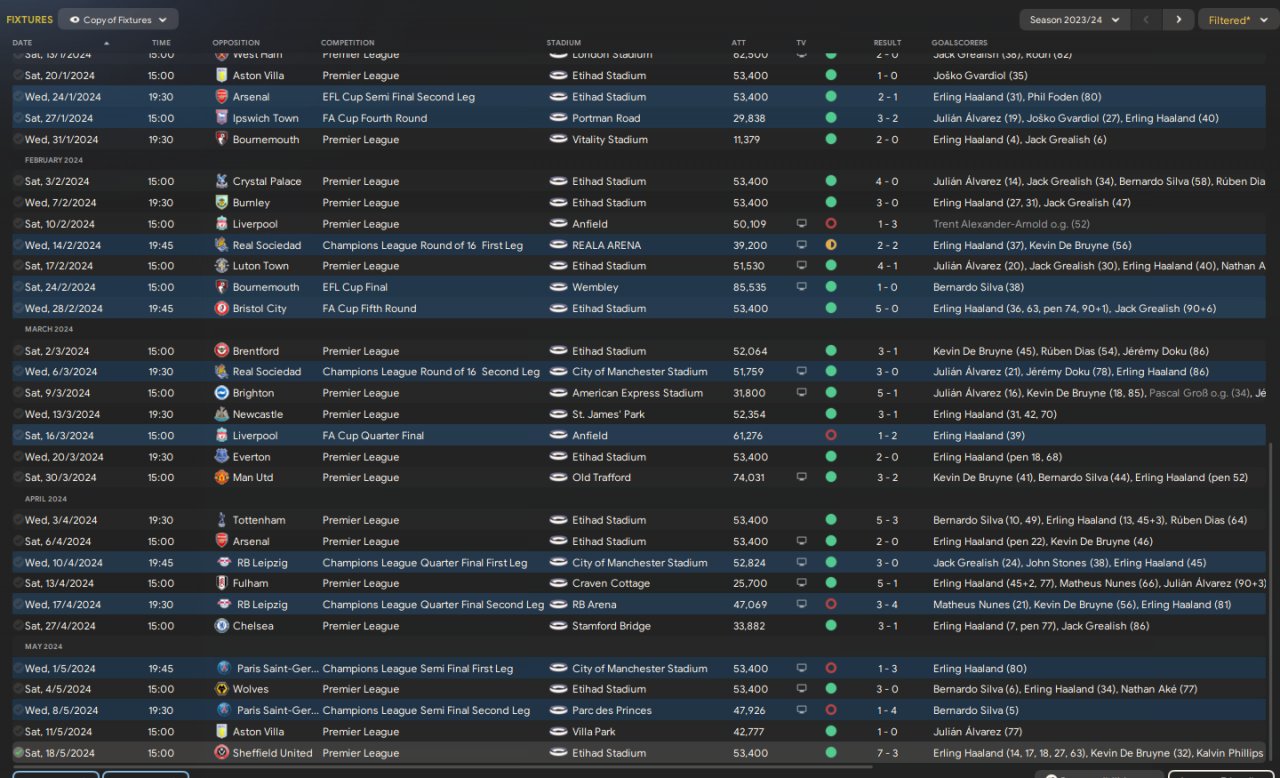Click the Man Utd club badge

pyautogui.click(x=222, y=477)
